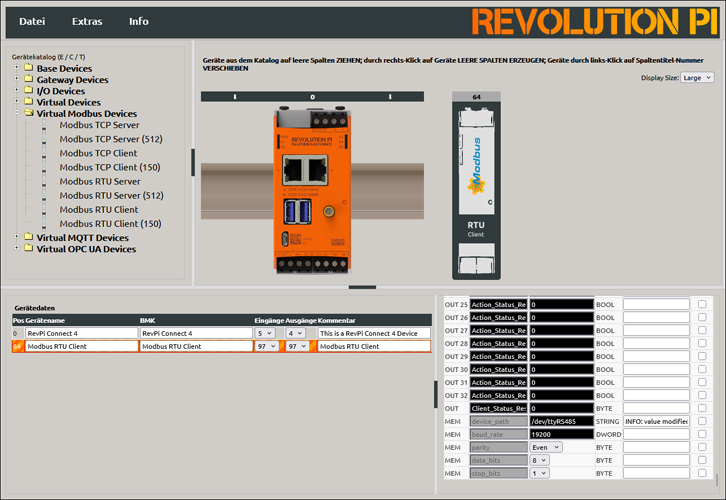Click the Gateway Devices folder icon

coord(29,79)
